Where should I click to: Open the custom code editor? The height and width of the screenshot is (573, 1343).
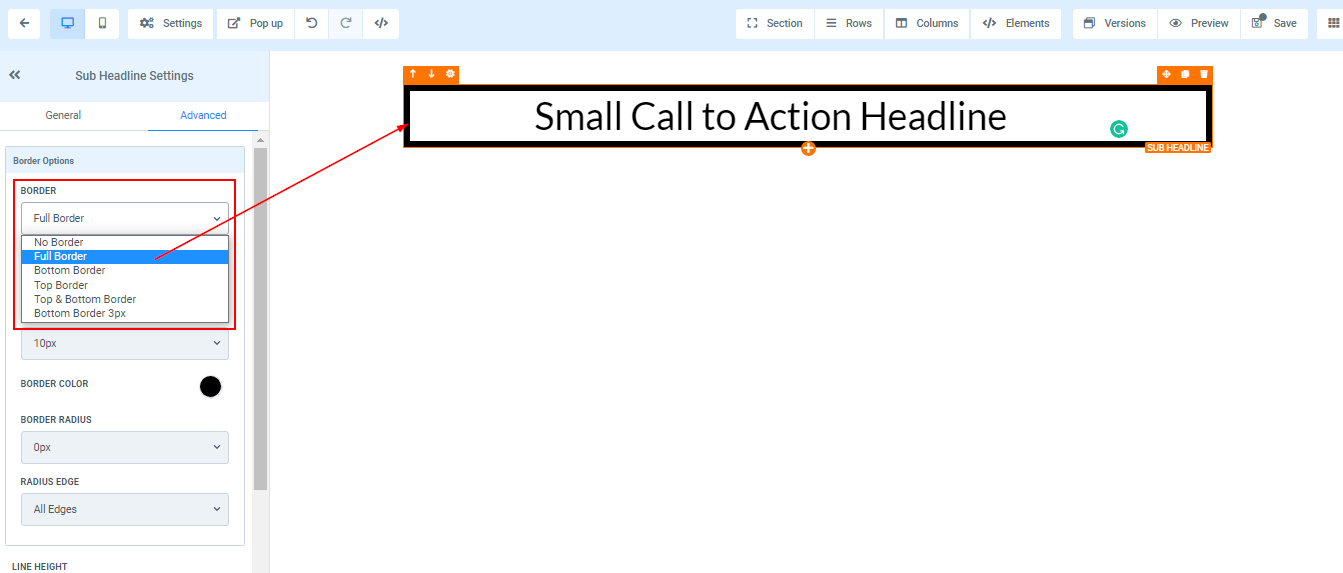(381, 23)
